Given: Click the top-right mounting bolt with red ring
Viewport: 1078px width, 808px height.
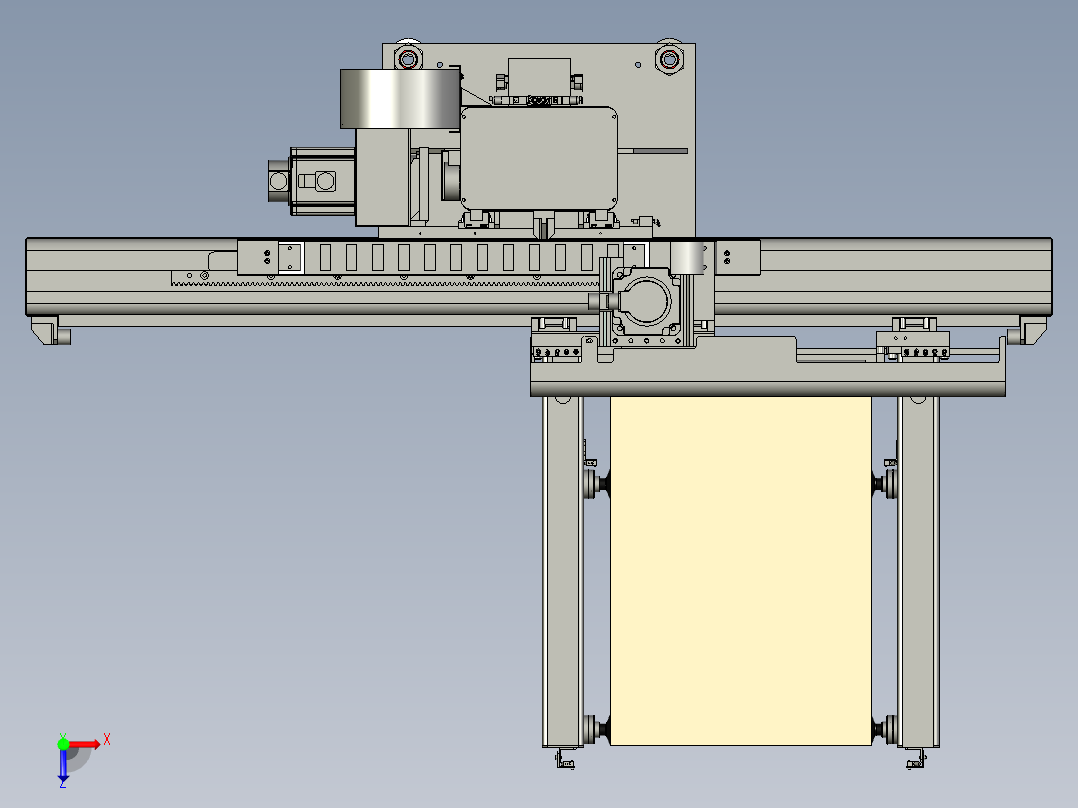Looking at the screenshot, I should (x=669, y=58).
